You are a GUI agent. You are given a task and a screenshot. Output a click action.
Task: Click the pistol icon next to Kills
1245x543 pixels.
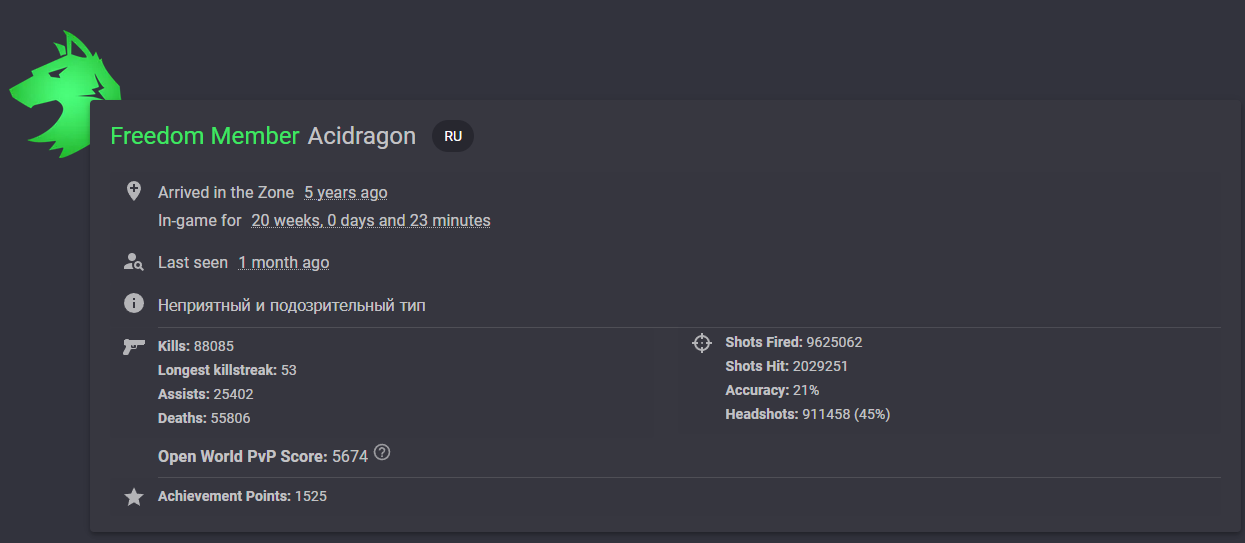(133, 346)
